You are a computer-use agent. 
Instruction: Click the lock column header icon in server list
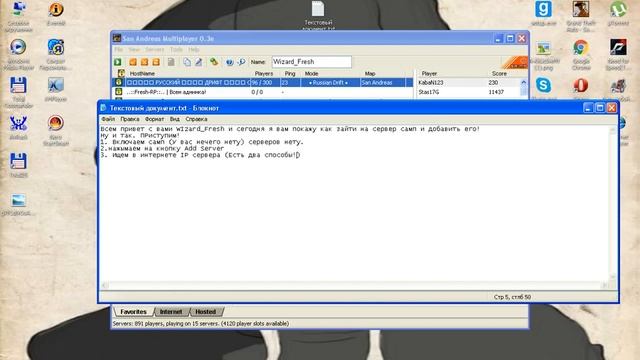(x=121, y=73)
